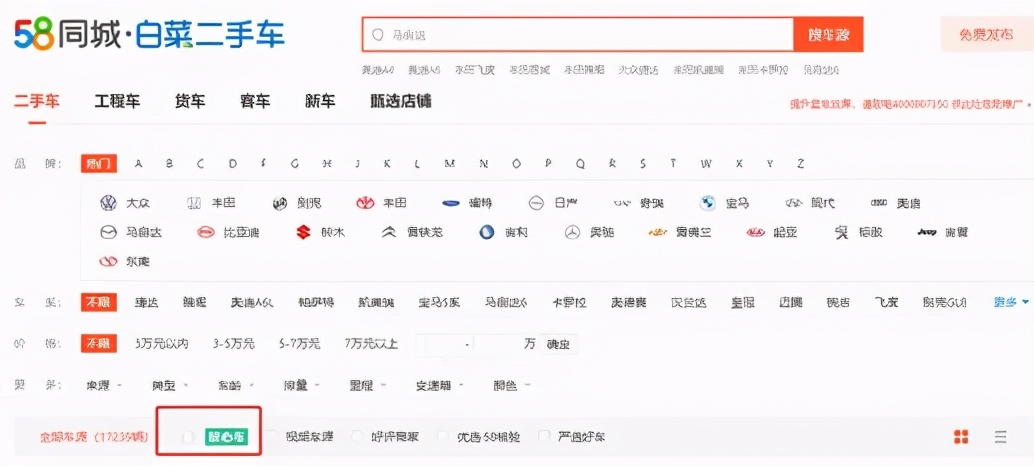
Task: Click the main search input field
Action: coord(578,34)
